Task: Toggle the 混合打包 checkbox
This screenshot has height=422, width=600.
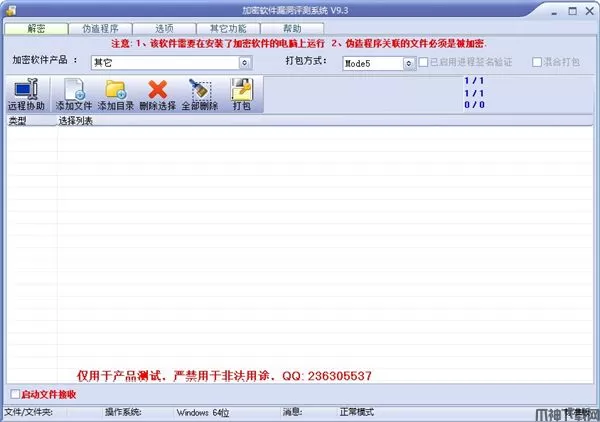Action: [537, 62]
